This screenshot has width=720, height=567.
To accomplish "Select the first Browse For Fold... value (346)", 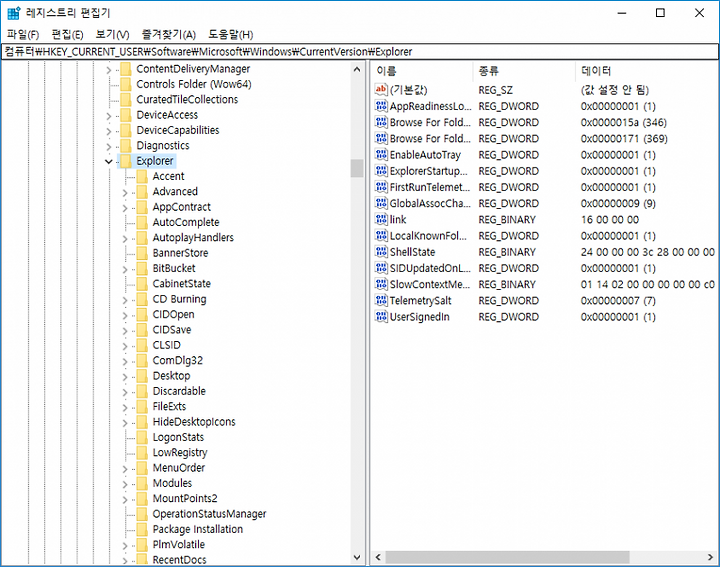I will (x=430, y=123).
